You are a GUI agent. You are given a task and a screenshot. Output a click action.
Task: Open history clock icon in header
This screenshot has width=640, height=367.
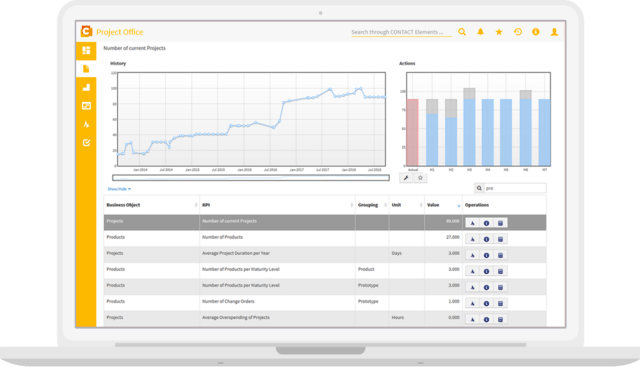518,32
